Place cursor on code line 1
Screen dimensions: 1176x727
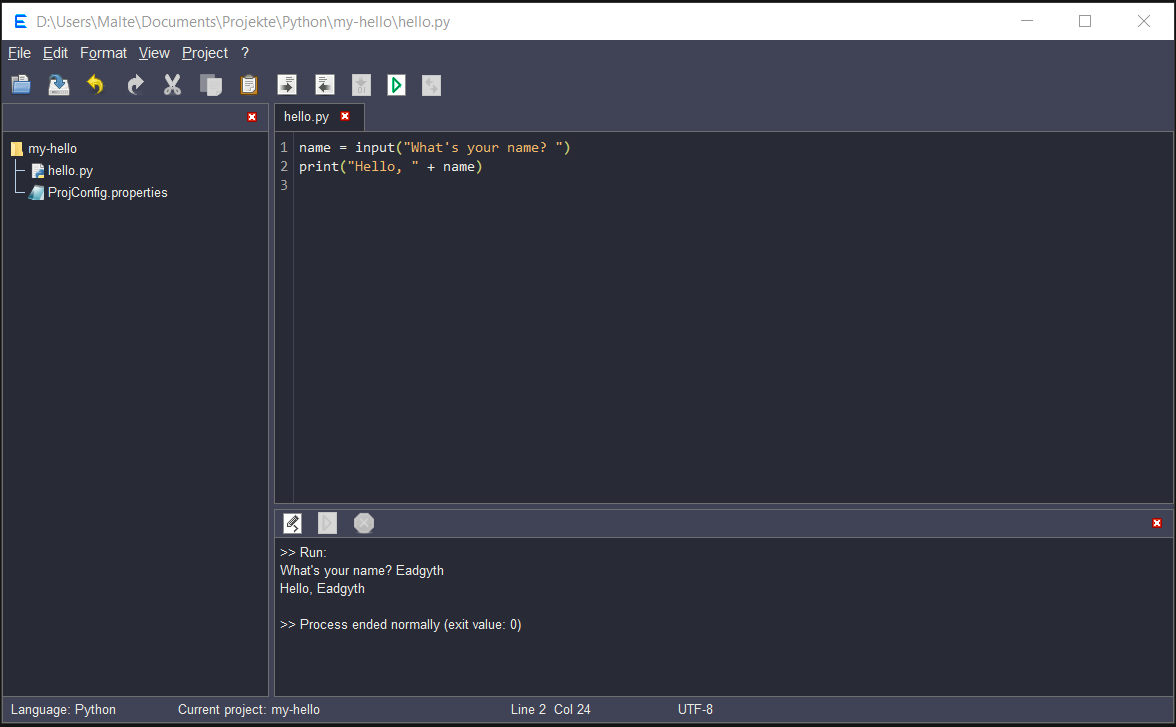(x=435, y=148)
